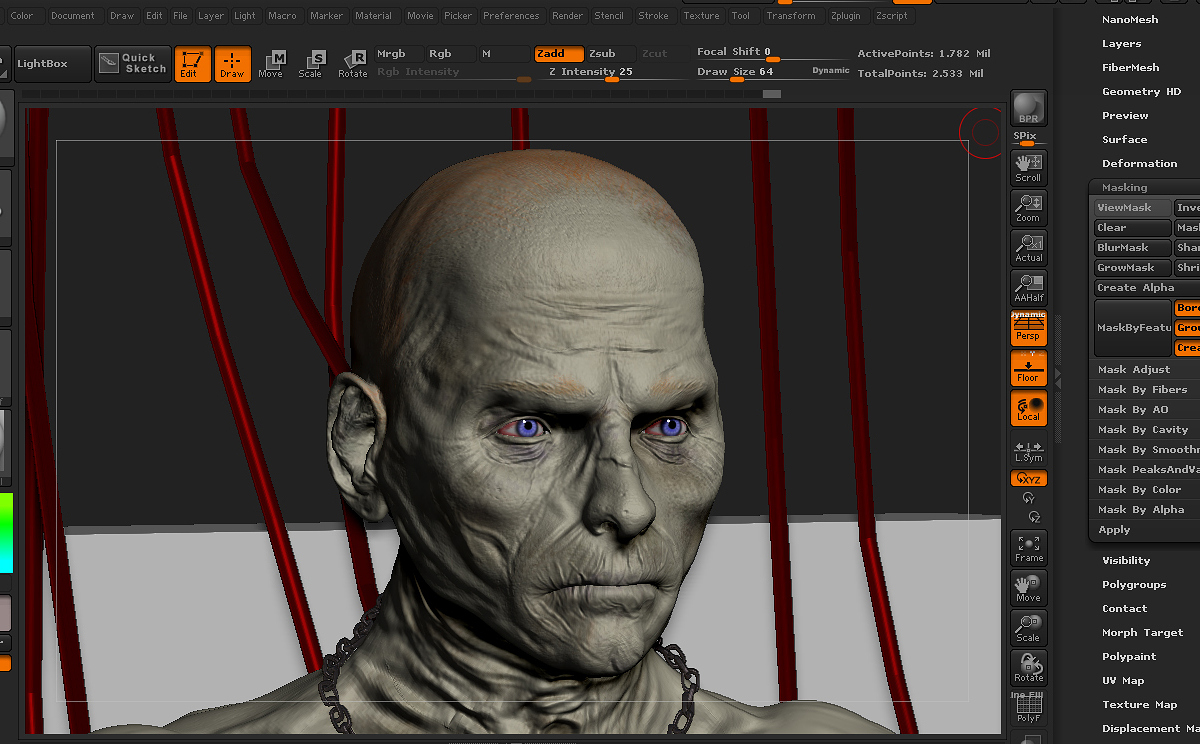Select the top shelf Rotate tool
This screenshot has height=744, width=1200.
click(352, 64)
